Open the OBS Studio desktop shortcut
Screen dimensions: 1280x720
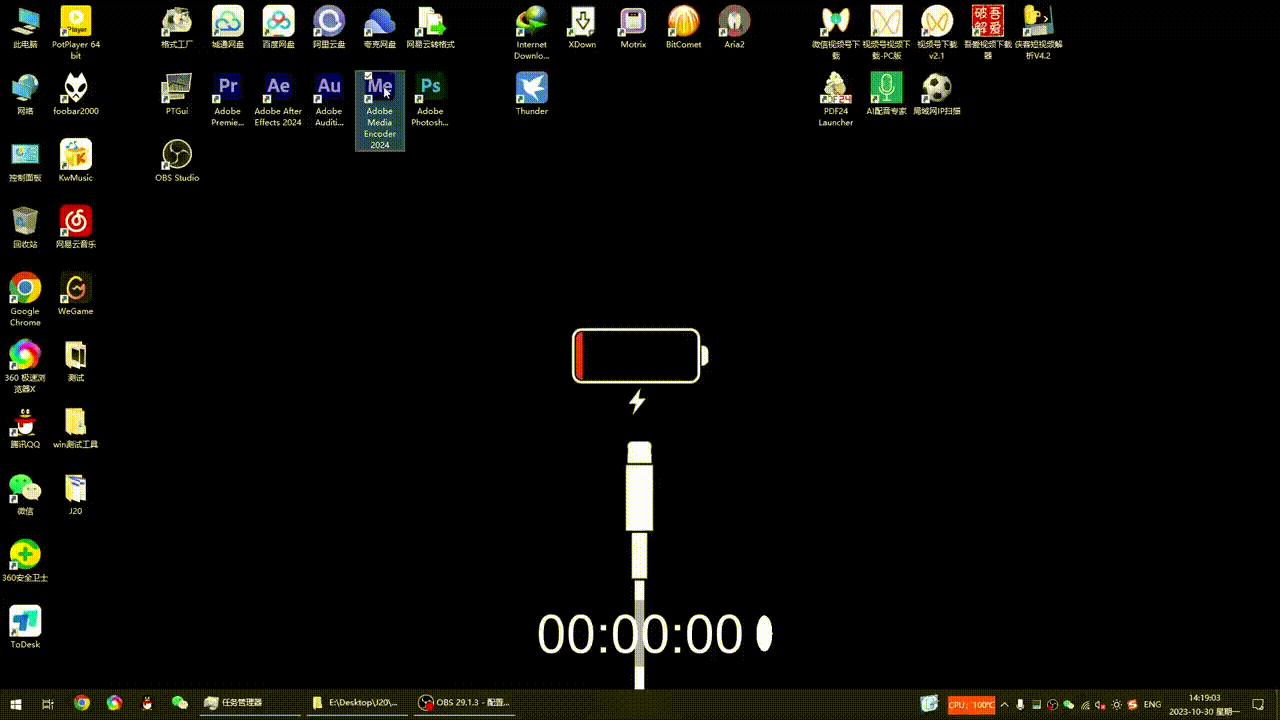tap(177, 155)
